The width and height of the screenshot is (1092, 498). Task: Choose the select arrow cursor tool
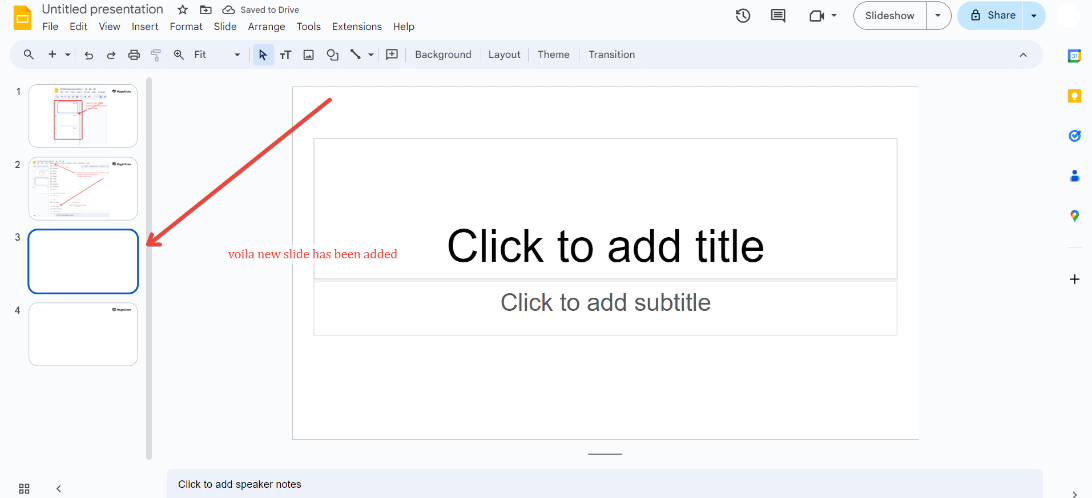click(263, 54)
